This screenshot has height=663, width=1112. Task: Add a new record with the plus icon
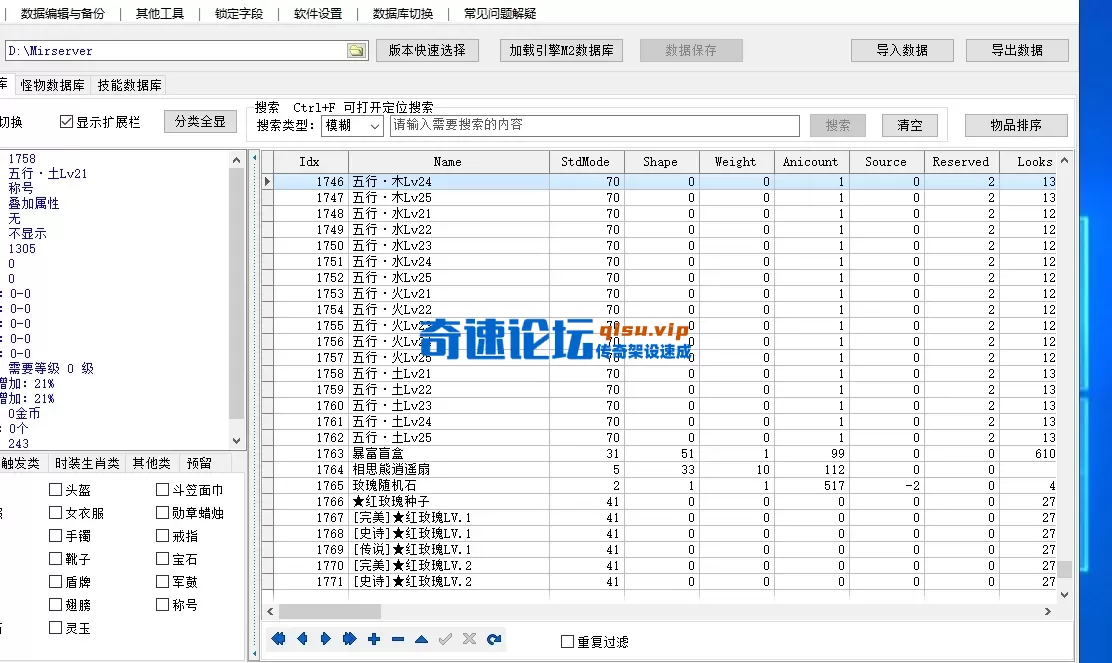pos(374,638)
